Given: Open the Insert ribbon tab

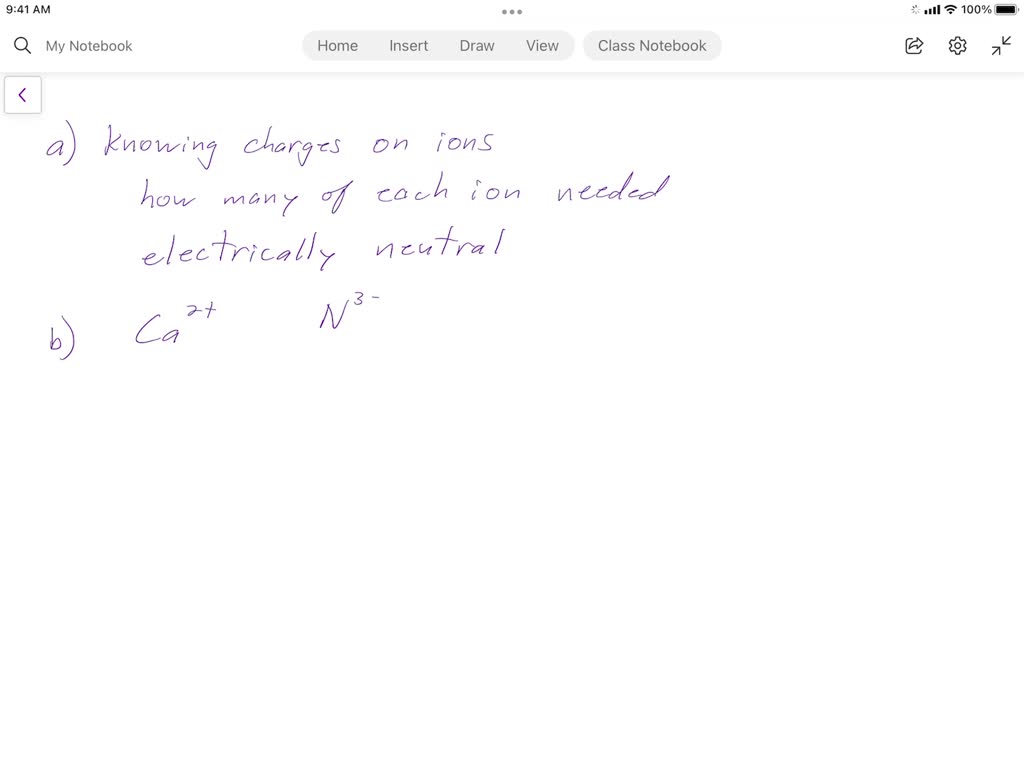Looking at the screenshot, I should pyautogui.click(x=408, y=45).
